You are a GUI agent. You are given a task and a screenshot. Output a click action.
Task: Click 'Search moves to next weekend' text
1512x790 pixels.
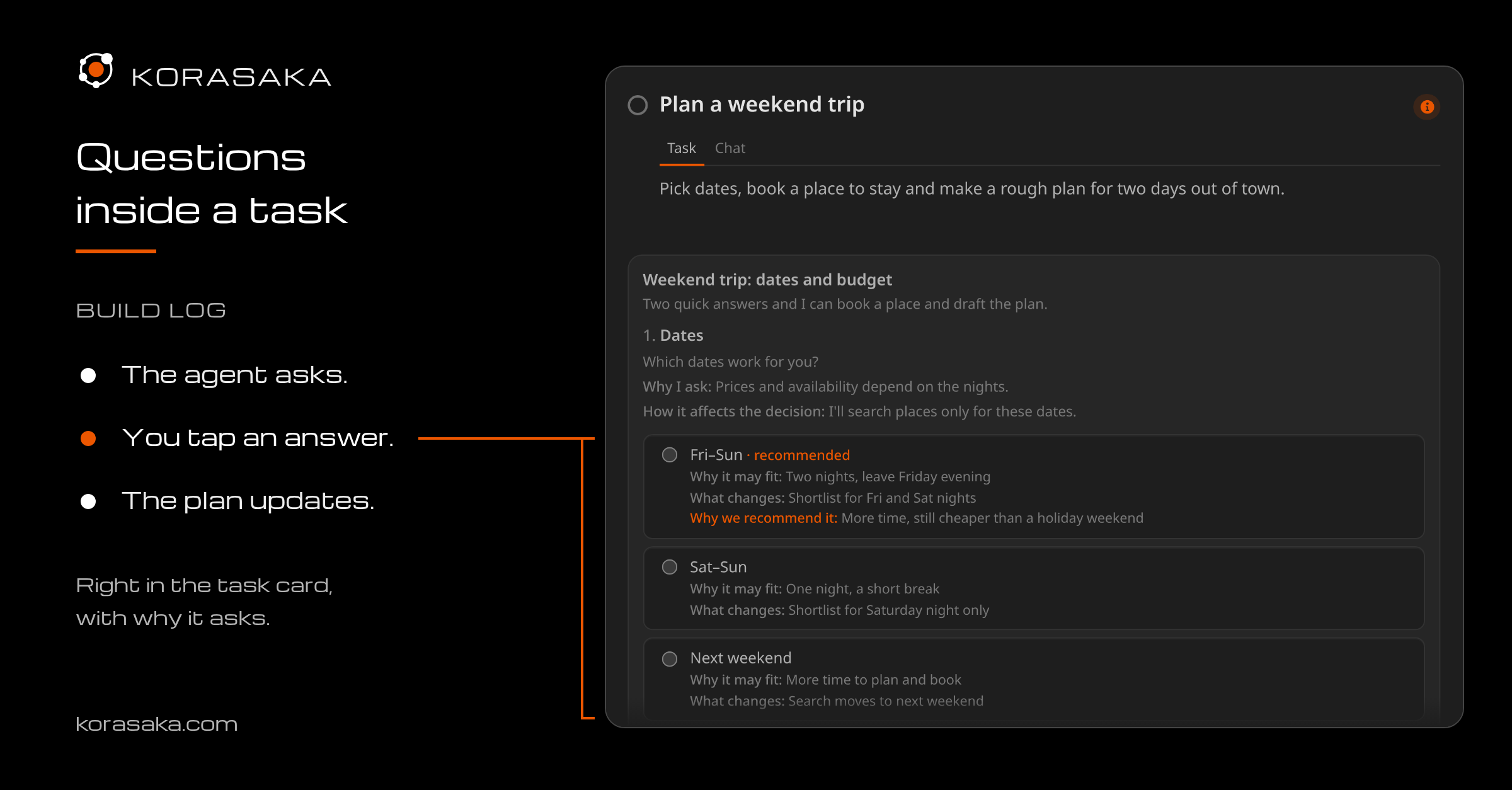click(886, 701)
